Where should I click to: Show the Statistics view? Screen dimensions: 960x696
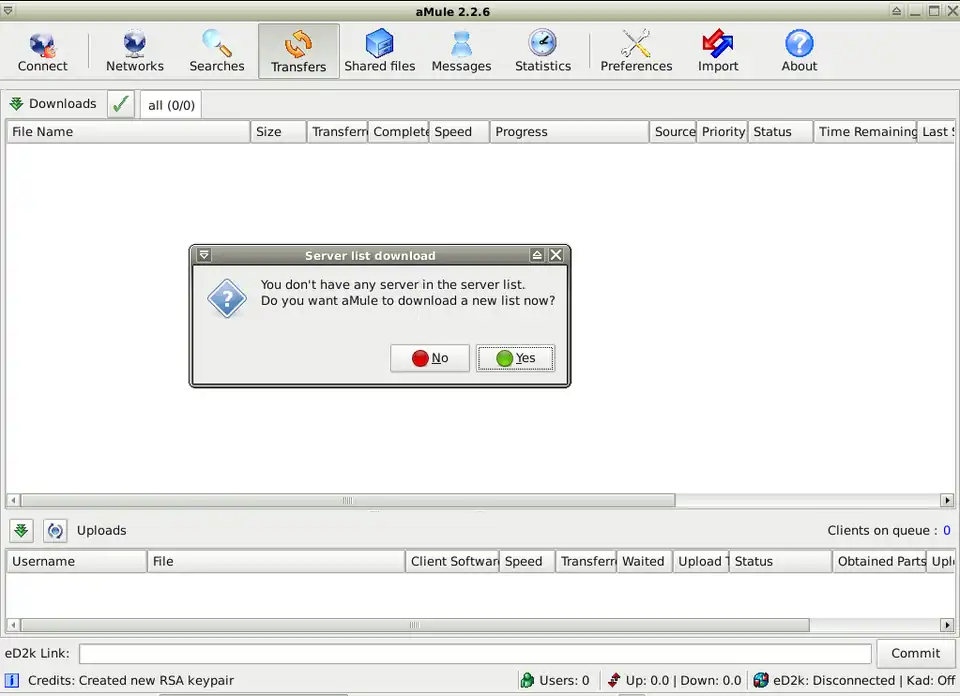click(542, 52)
